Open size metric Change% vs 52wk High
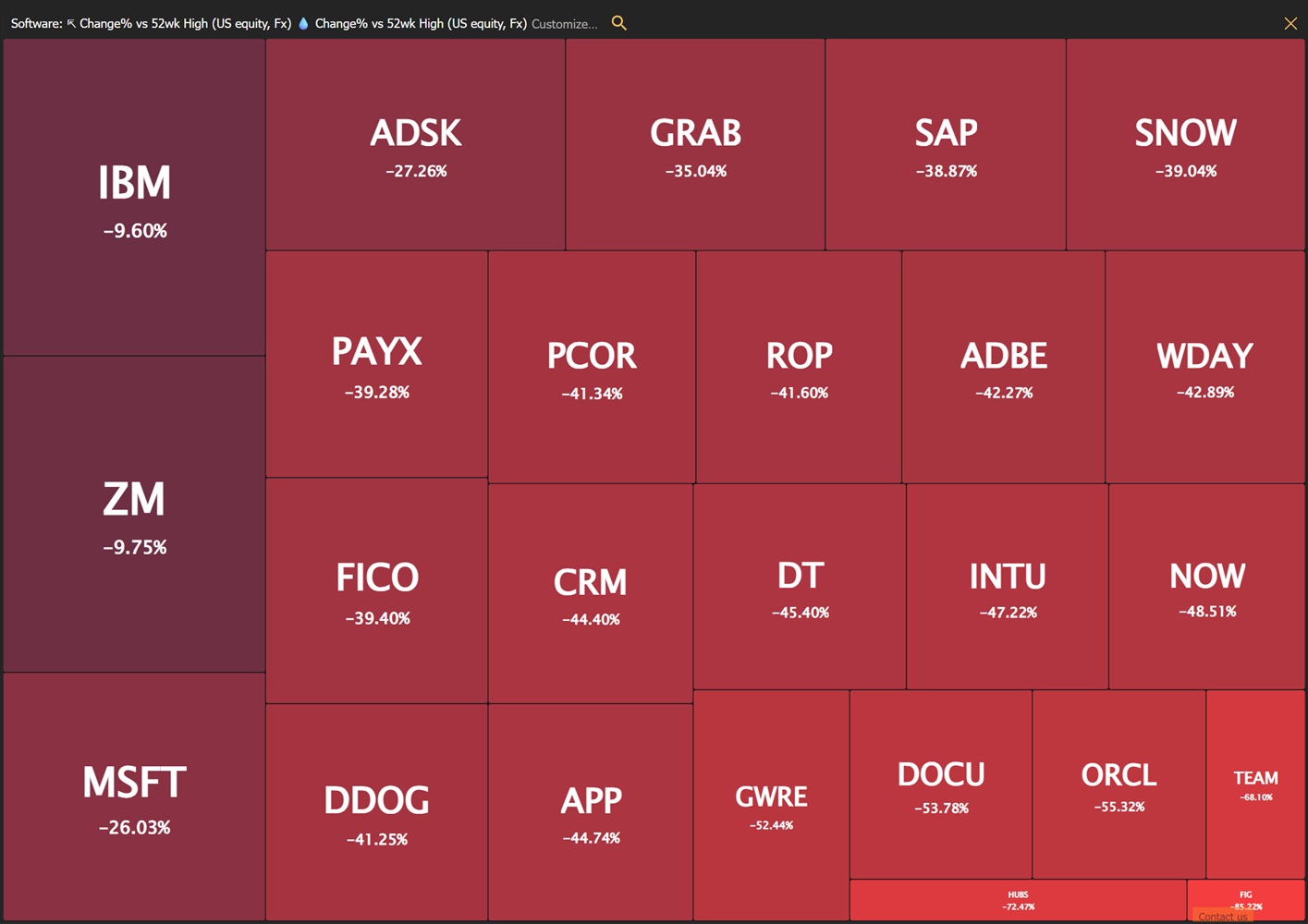1308x924 pixels. (185, 24)
